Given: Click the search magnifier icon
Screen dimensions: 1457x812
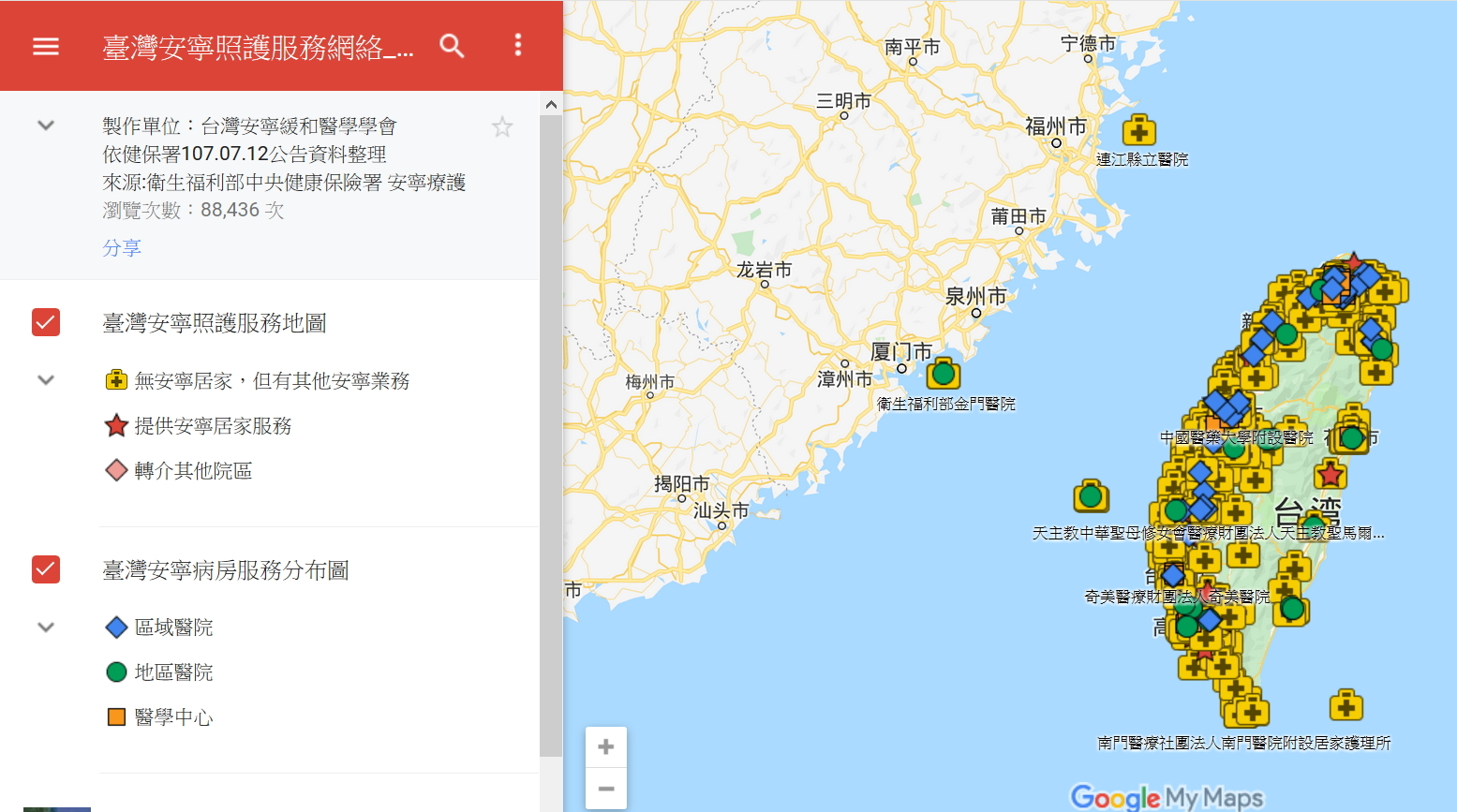Looking at the screenshot, I should [x=453, y=46].
